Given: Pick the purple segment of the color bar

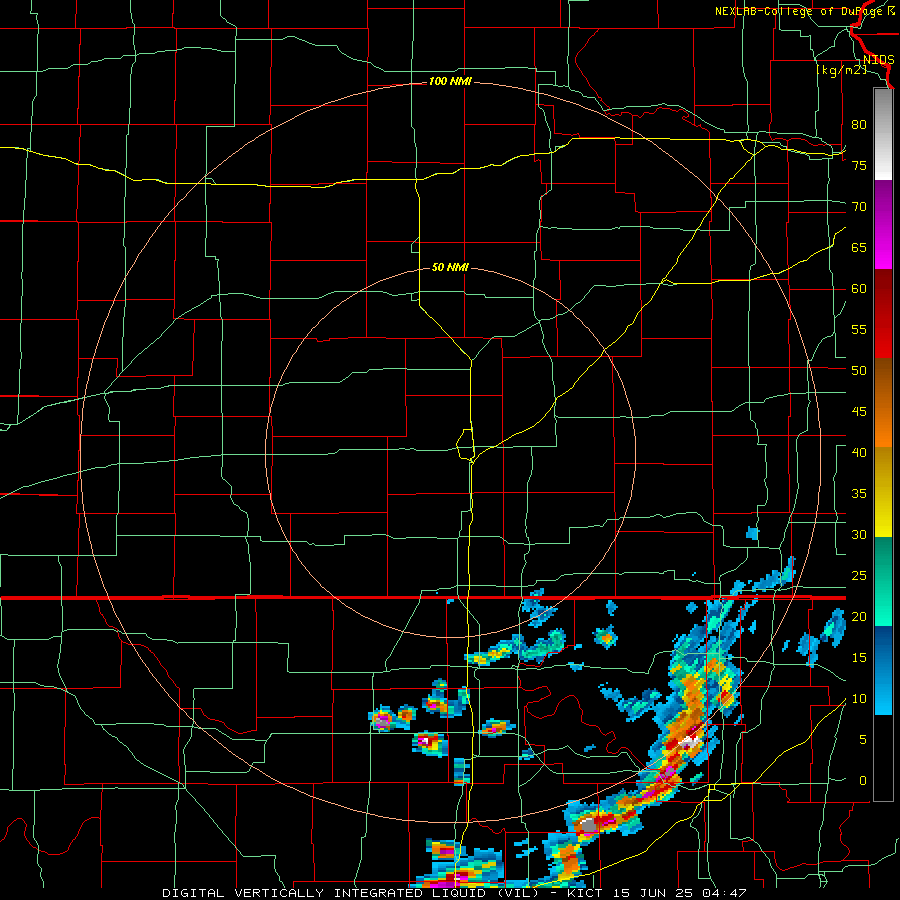Looking at the screenshot, I should [x=883, y=224].
